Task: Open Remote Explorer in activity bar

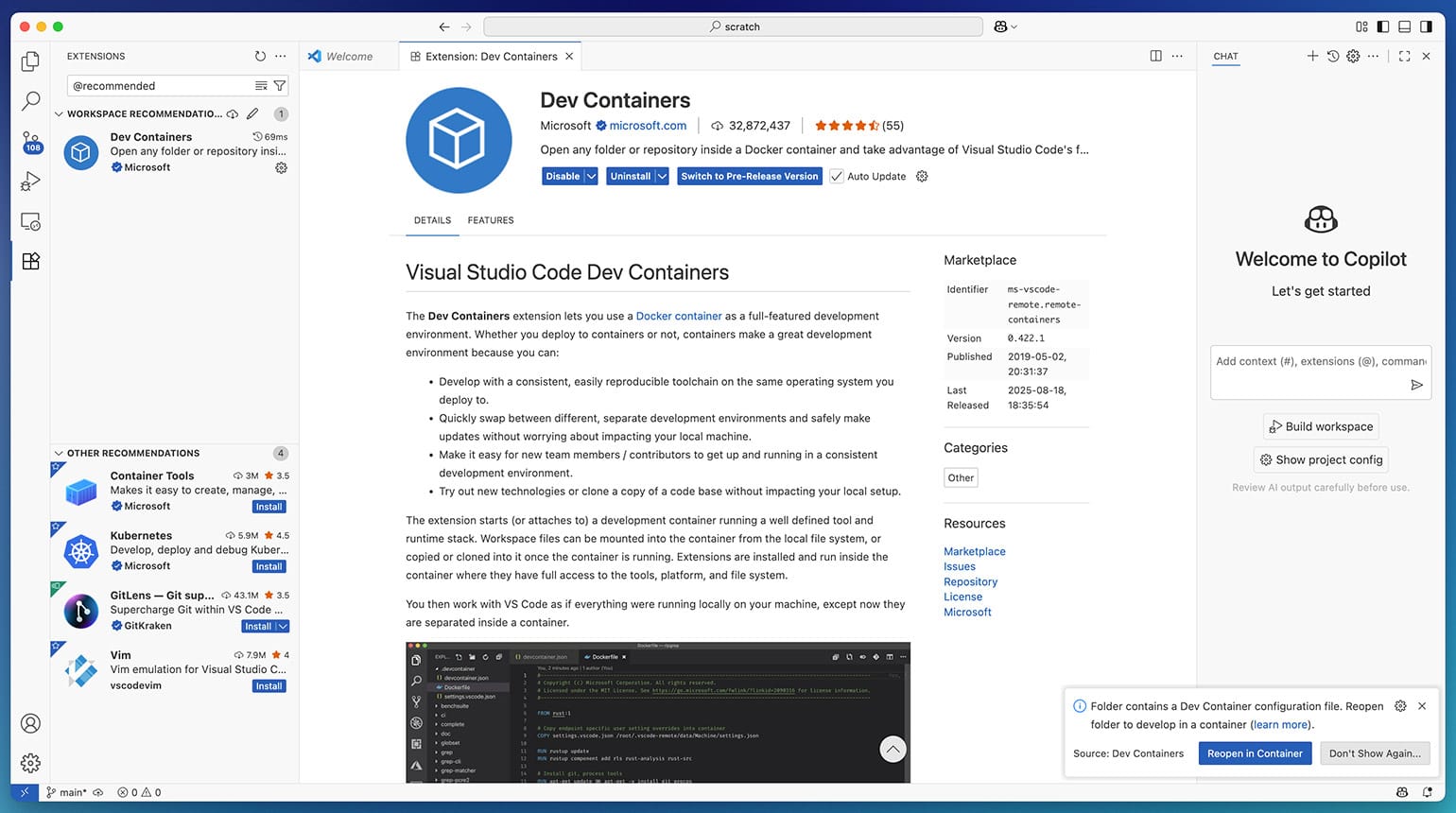Action: [x=30, y=222]
